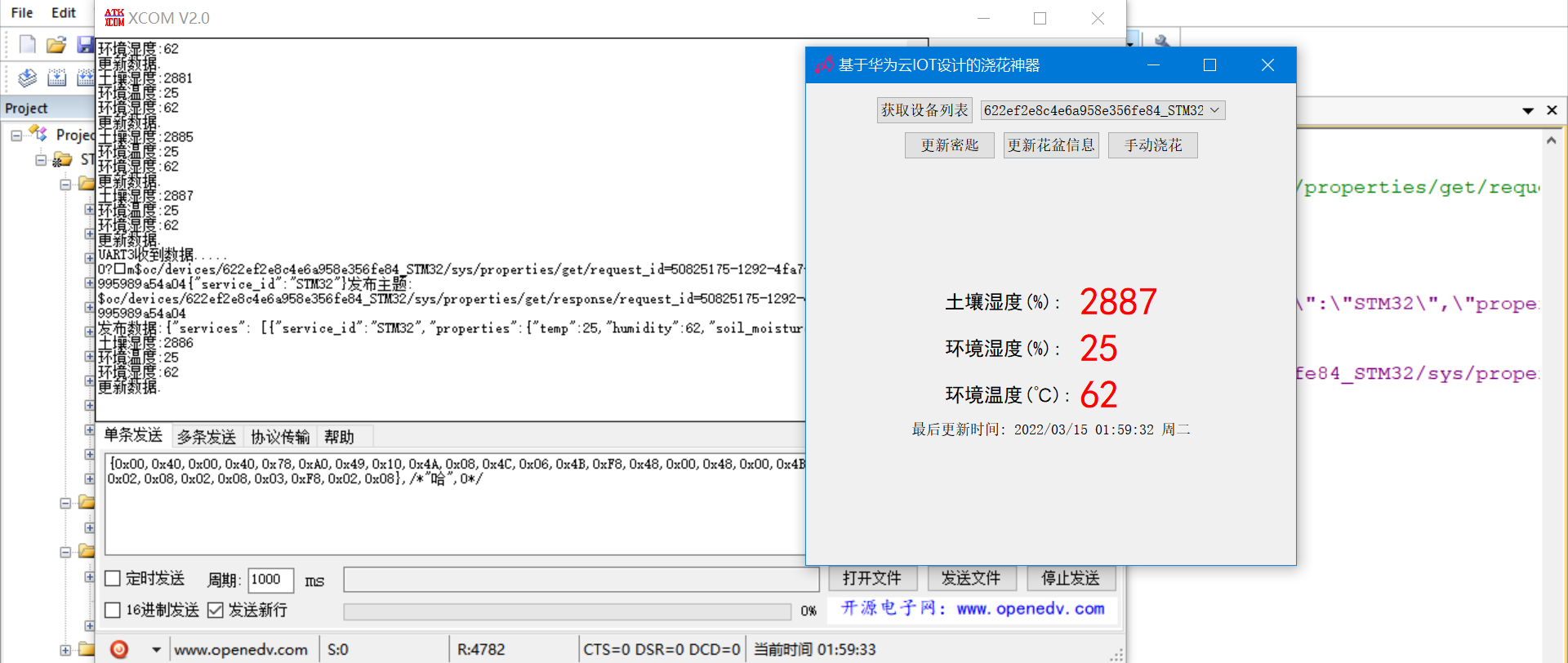Click the 更新密匙 button
Image resolution: width=1568 pixels, height=663 pixels.
coord(949,145)
